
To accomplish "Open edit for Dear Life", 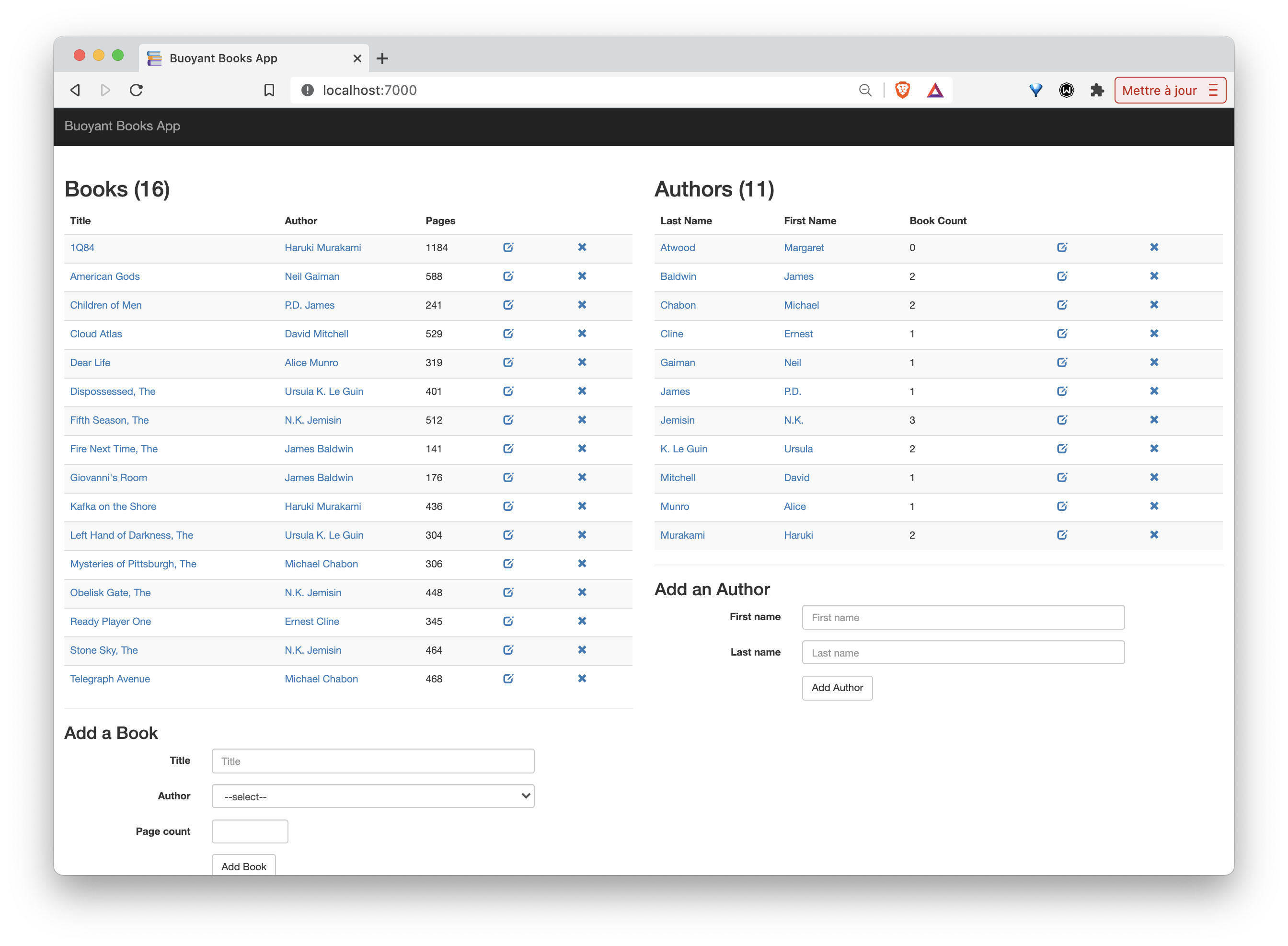I will point(508,362).
